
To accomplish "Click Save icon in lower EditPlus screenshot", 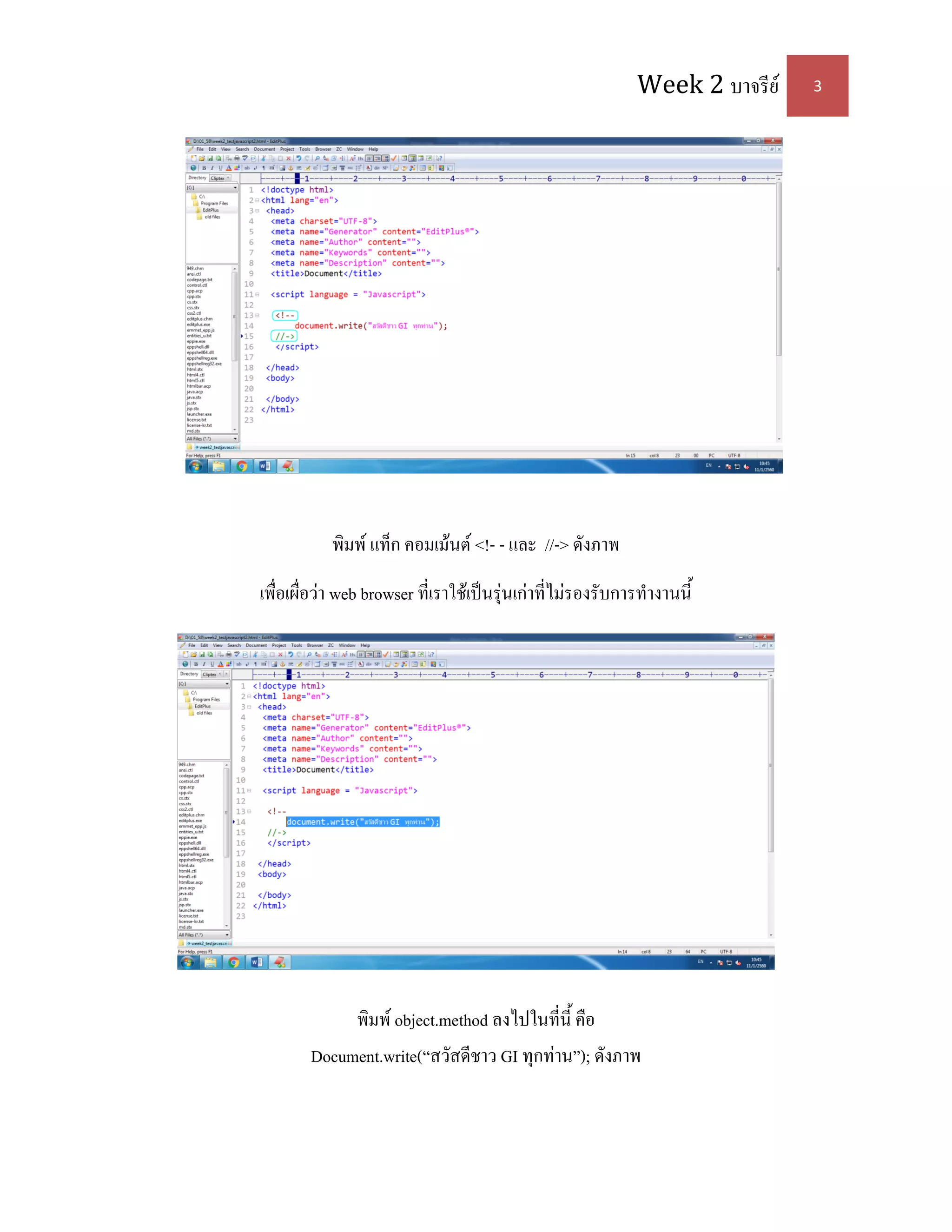I will click(x=202, y=655).
